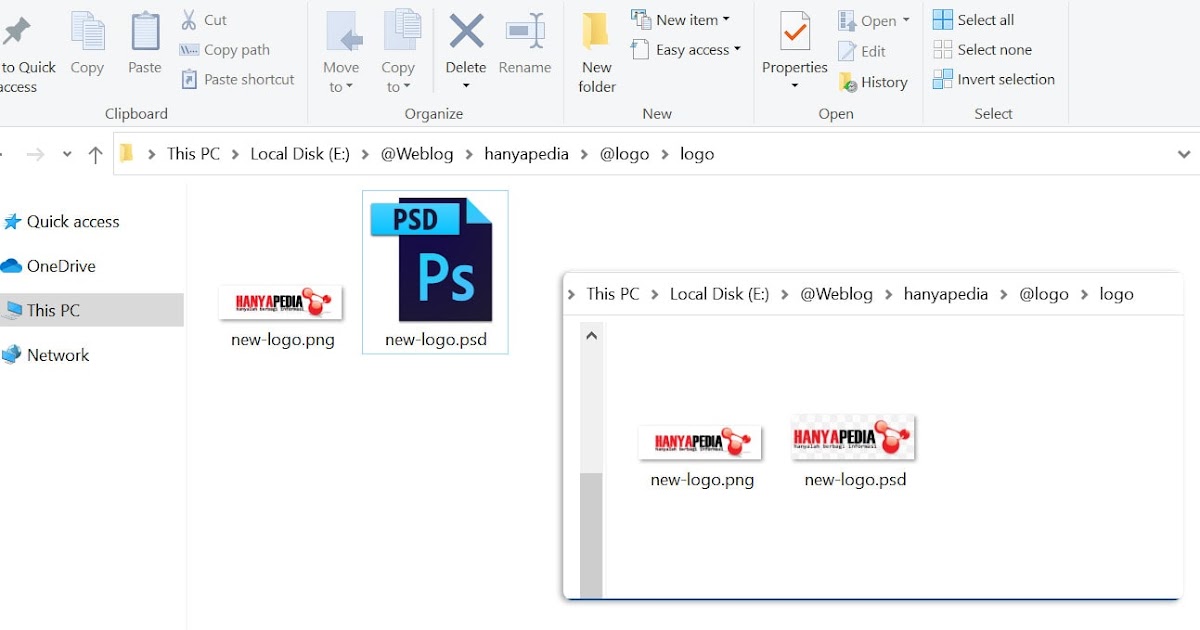The height and width of the screenshot is (630, 1200).
Task: Click hanyapedia in the inset window breadcrumb
Action: point(946,294)
